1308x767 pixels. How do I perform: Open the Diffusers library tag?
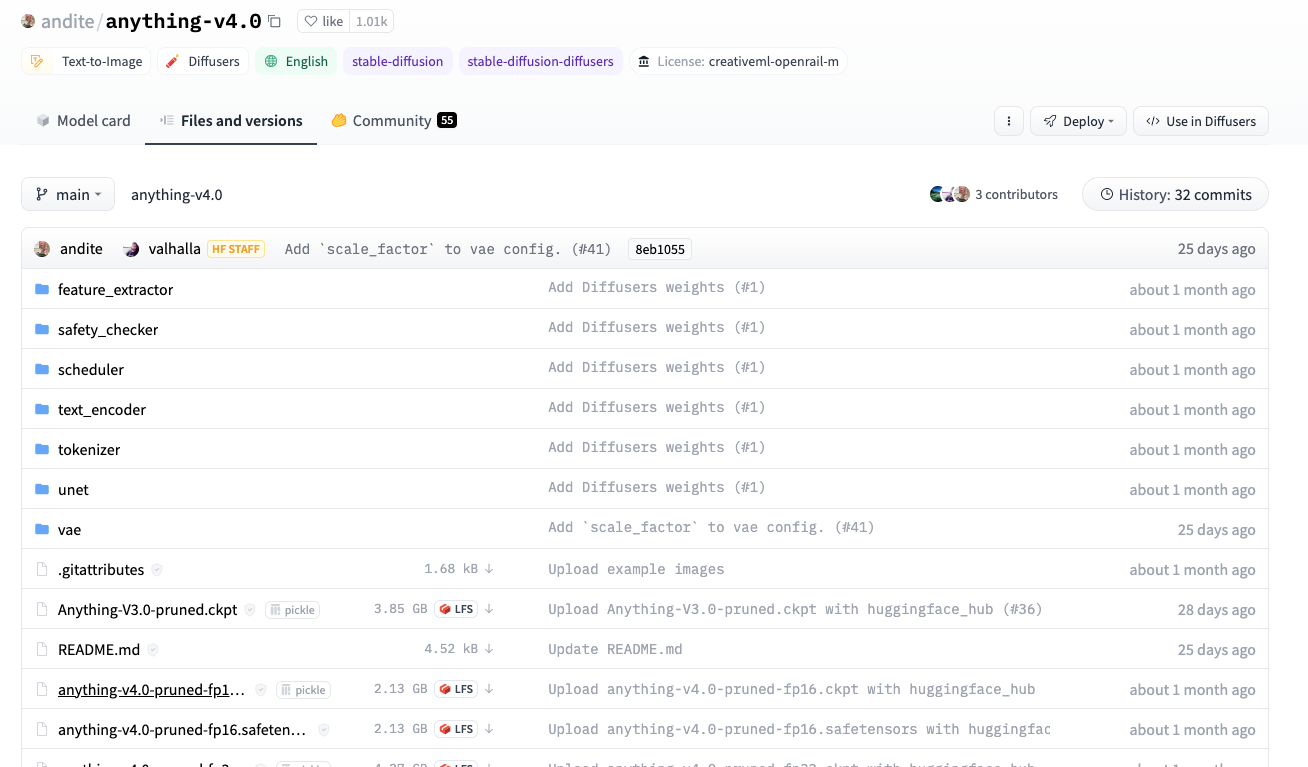pyautogui.click(x=203, y=61)
